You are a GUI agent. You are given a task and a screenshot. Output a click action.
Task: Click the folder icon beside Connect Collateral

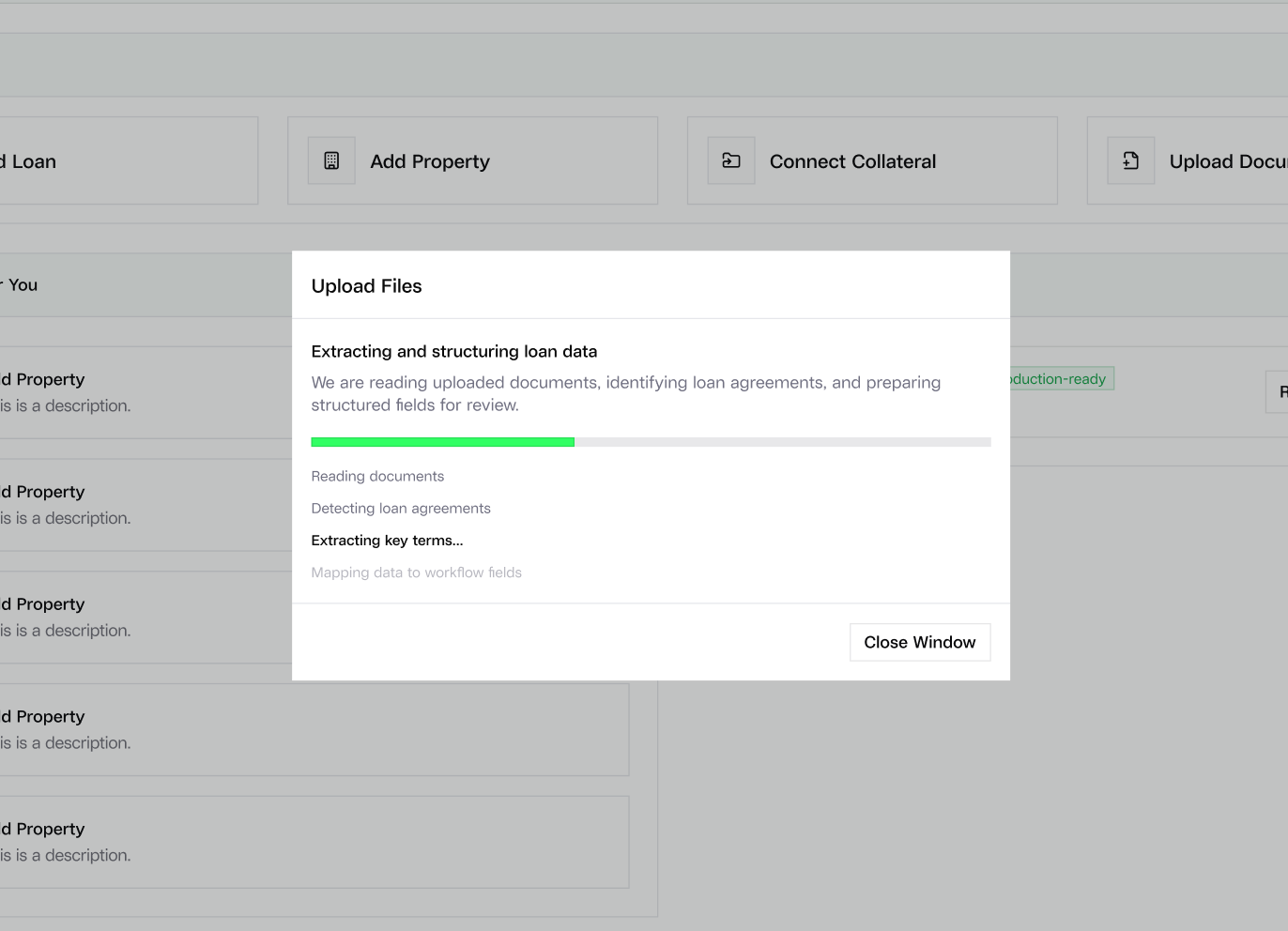pos(731,160)
